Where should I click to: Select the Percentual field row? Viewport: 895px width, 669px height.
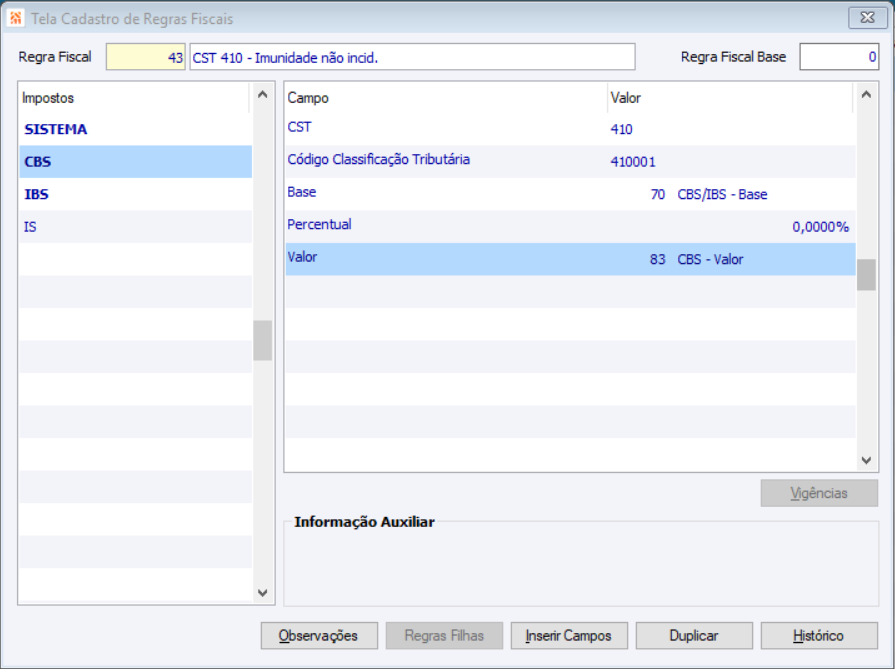click(570, 227)
